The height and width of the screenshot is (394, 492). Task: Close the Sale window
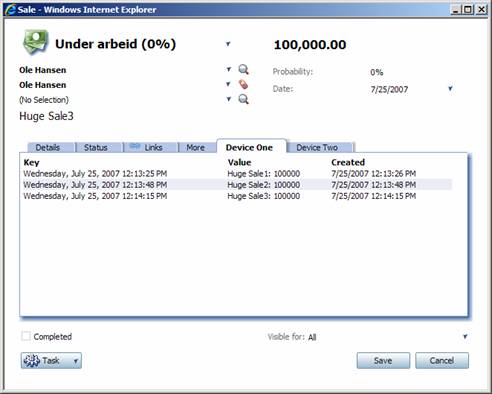click(481, 10)
